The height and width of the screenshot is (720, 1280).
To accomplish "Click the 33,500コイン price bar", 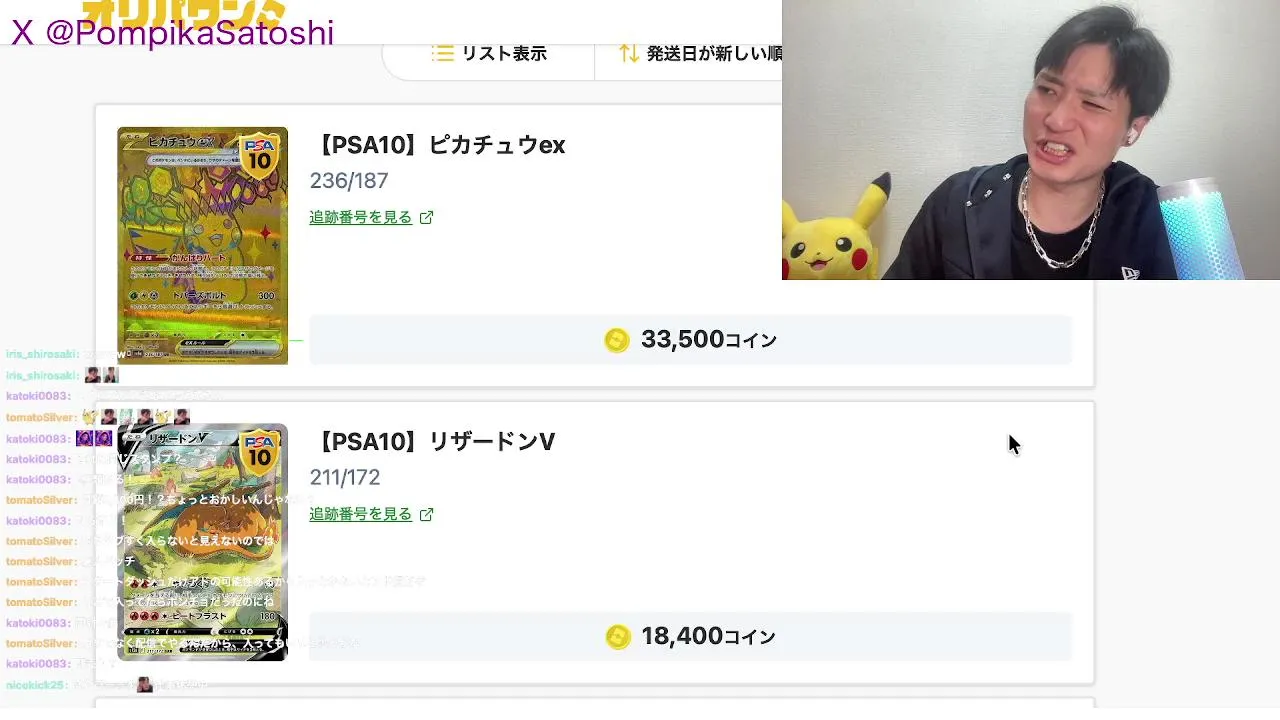I will (690, 340).
